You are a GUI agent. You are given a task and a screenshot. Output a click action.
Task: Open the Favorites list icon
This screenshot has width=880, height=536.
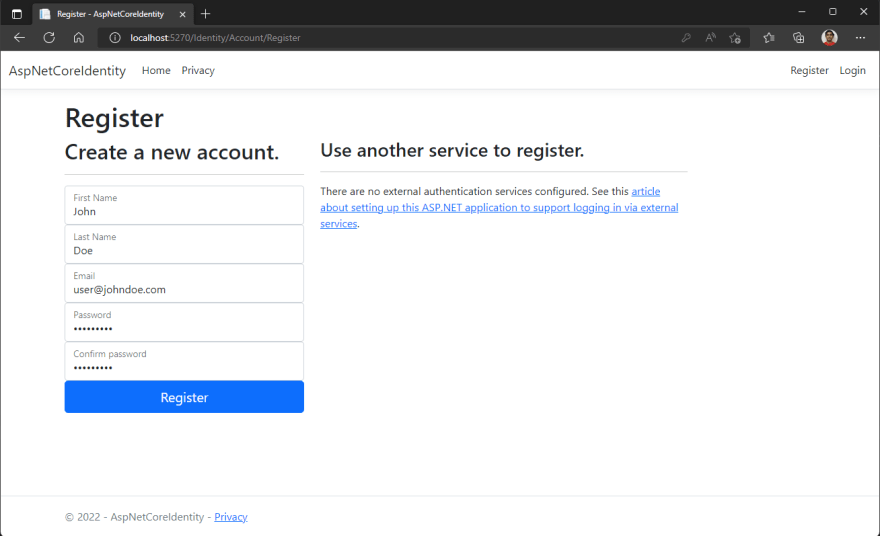[x=769, y=38]
